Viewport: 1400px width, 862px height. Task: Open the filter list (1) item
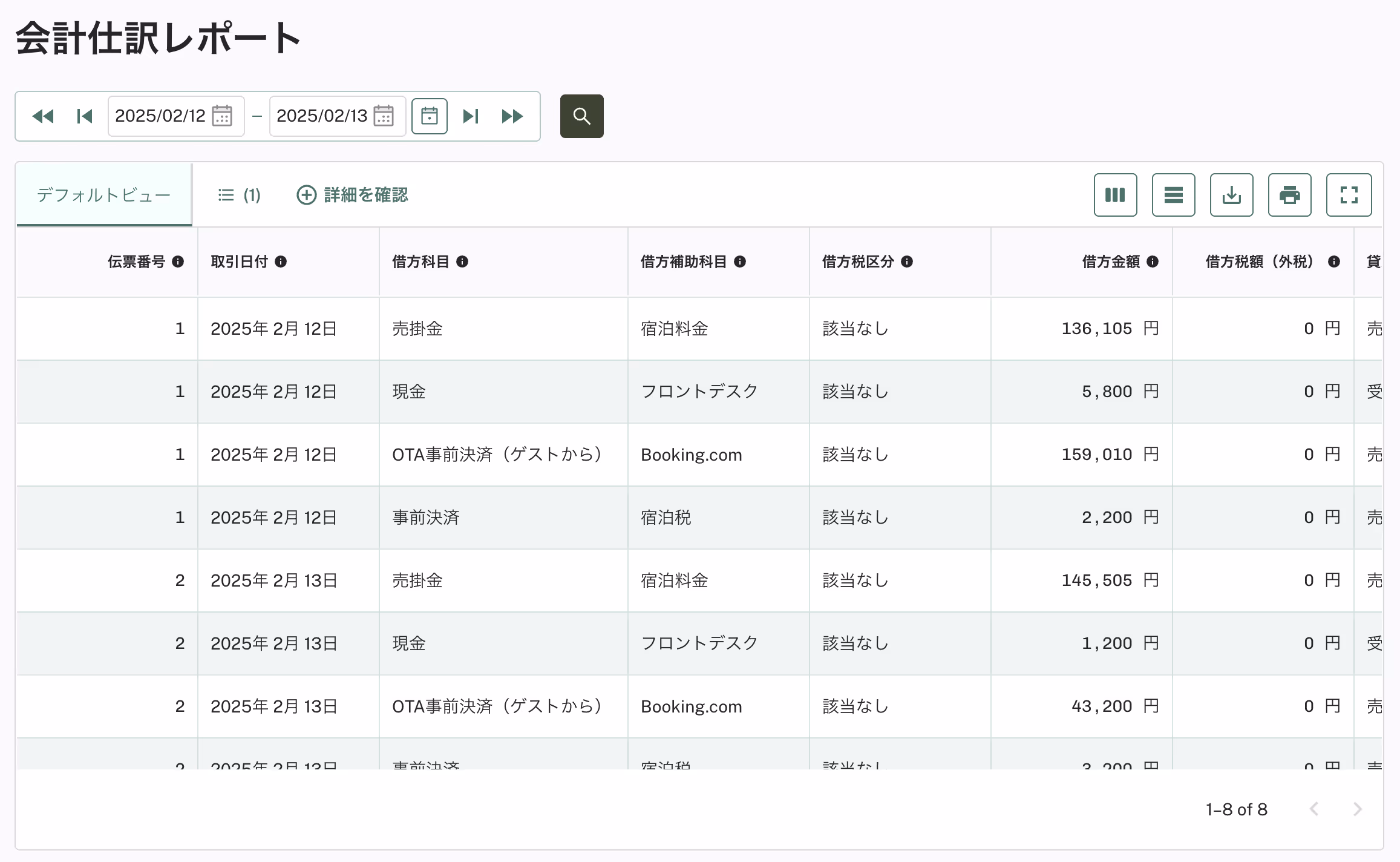click(239, 195)
